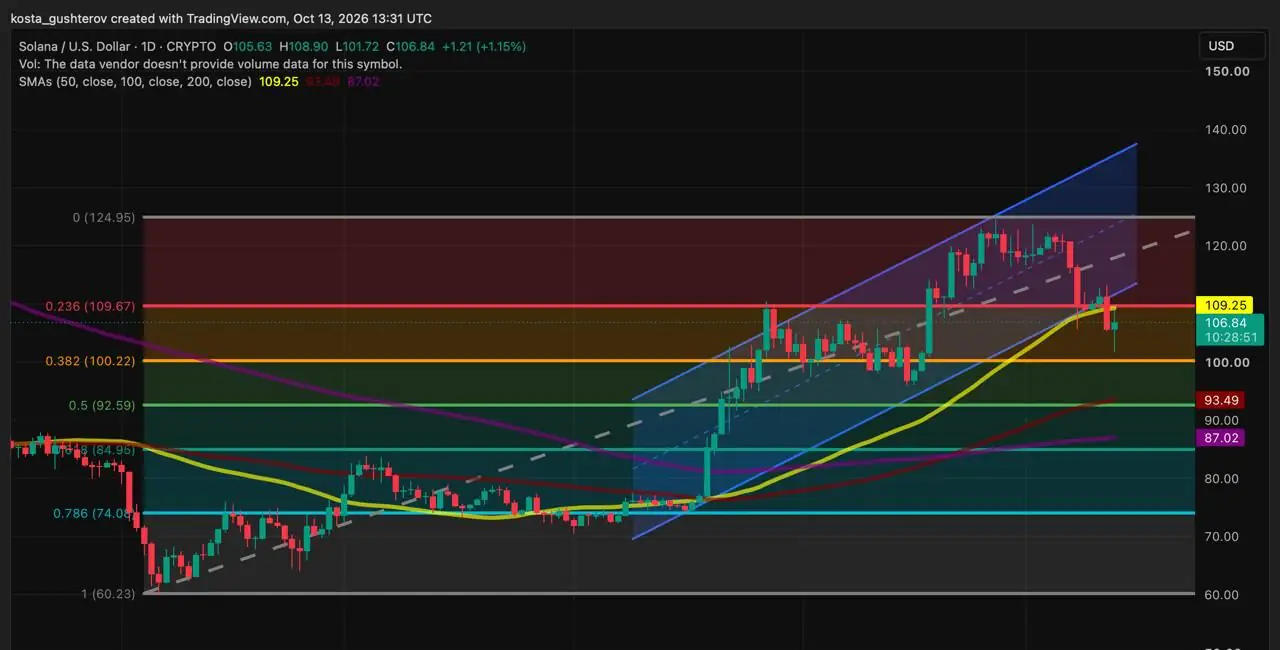Click the 140.00 price axis label
The width and height of the screenshot is (1280, 650).
click(x=1225, y=129)
